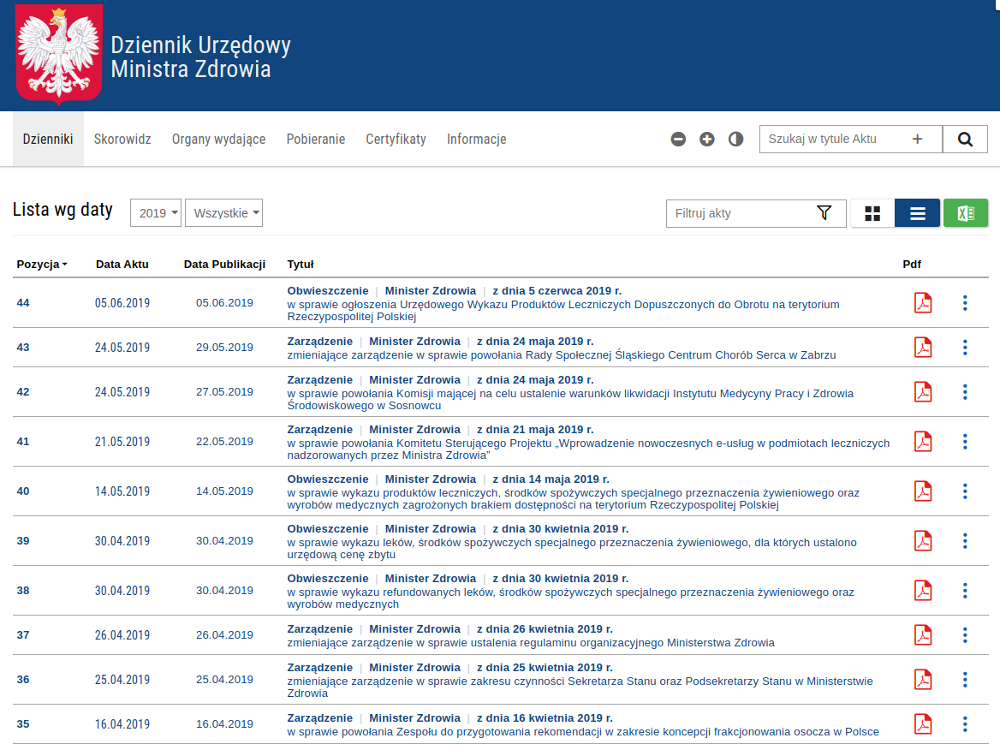Open more options for position 43

(x=965, y=347)
